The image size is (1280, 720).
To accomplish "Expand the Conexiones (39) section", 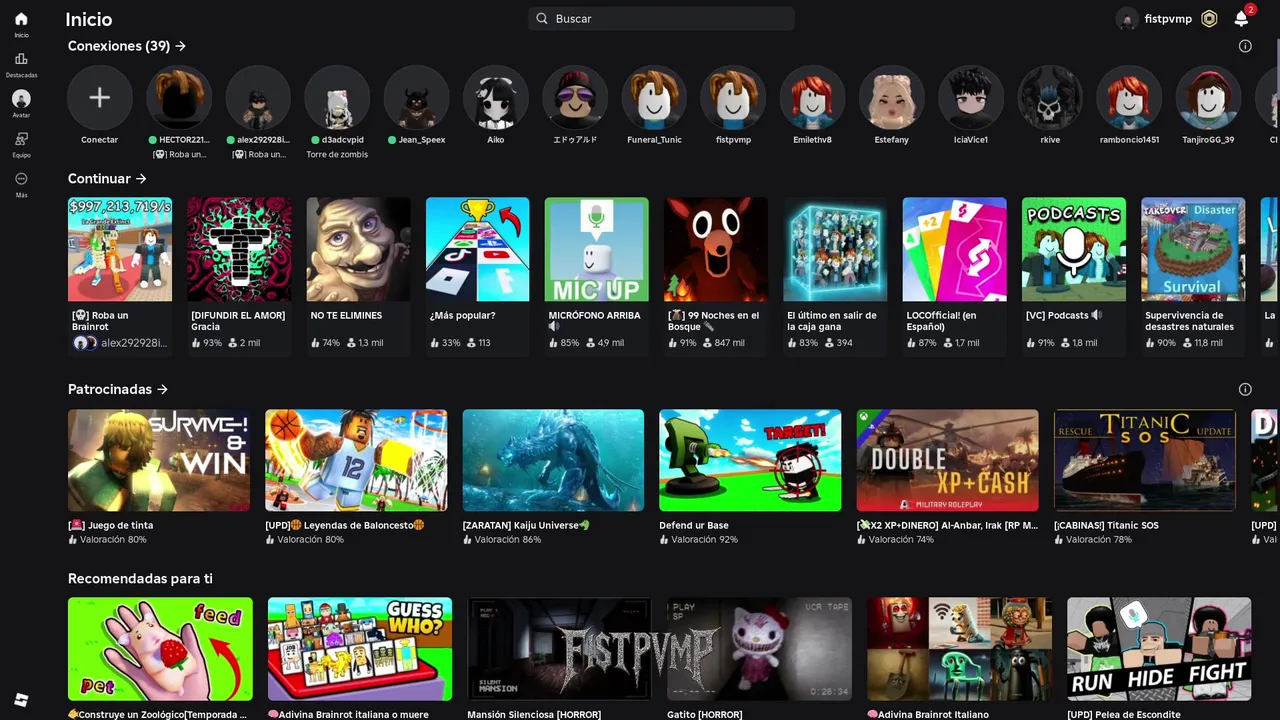I will (x=127, y=46).
